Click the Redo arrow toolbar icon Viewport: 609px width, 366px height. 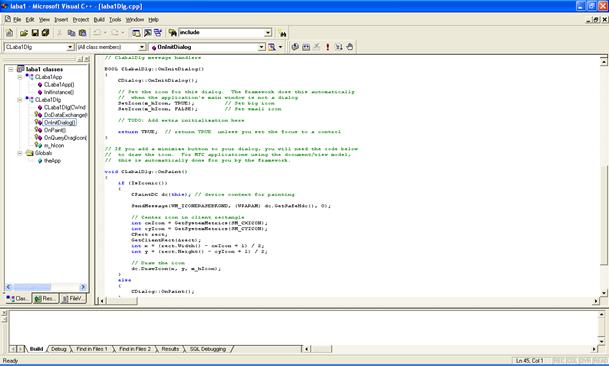pyautogui.click(x=115, y=33)
